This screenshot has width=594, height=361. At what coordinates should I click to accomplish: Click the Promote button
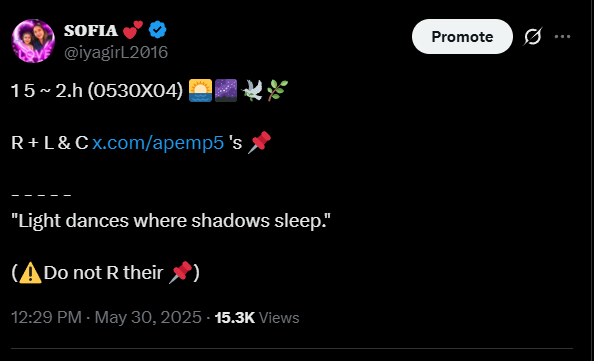pos(462,36)
